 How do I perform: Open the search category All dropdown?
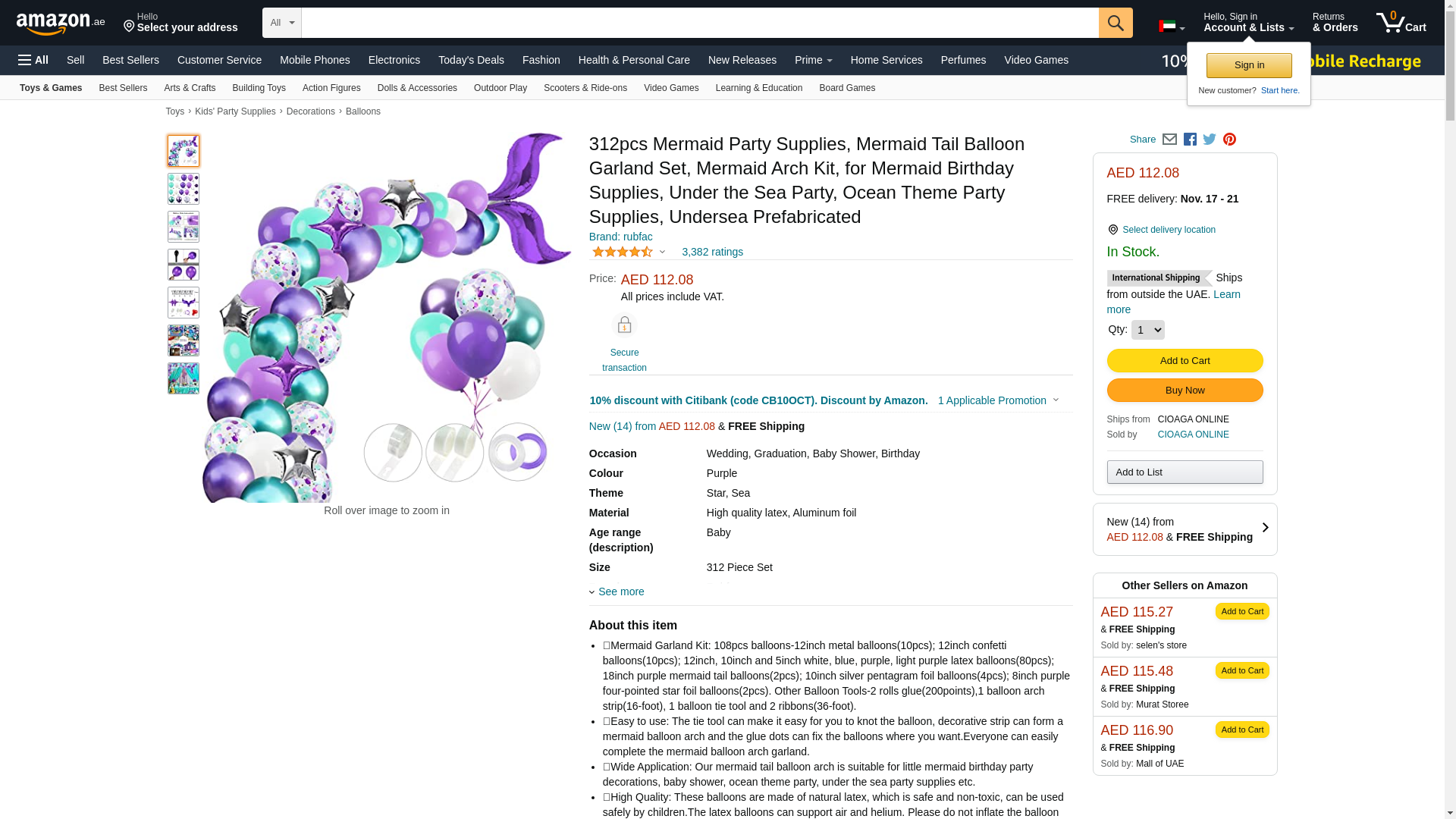tap(282, 23)
